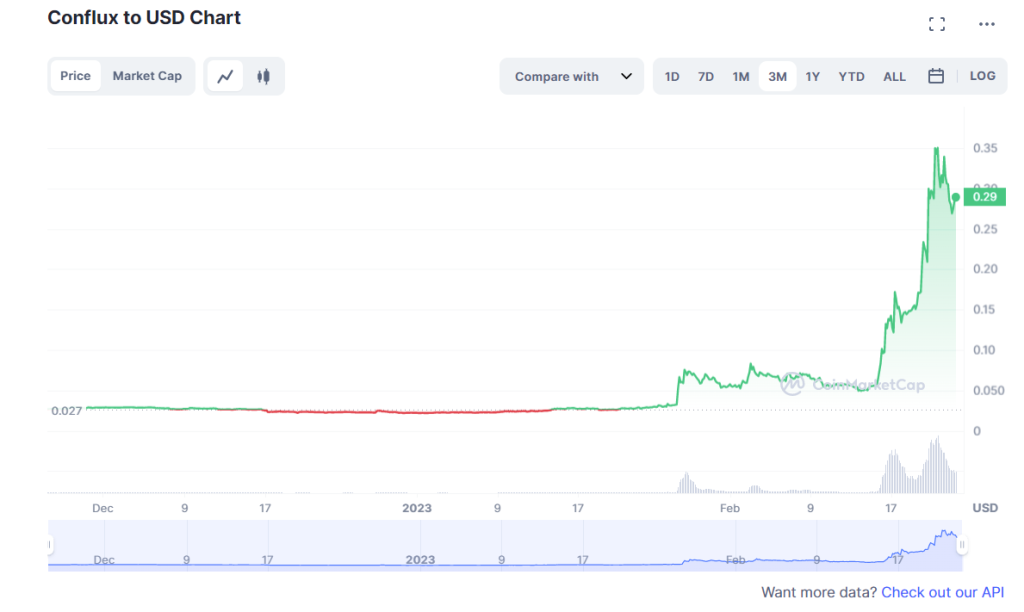Click the 0.29 current price label
The height and width of the screenshot is (612, 1024).
tap(985, 197)
